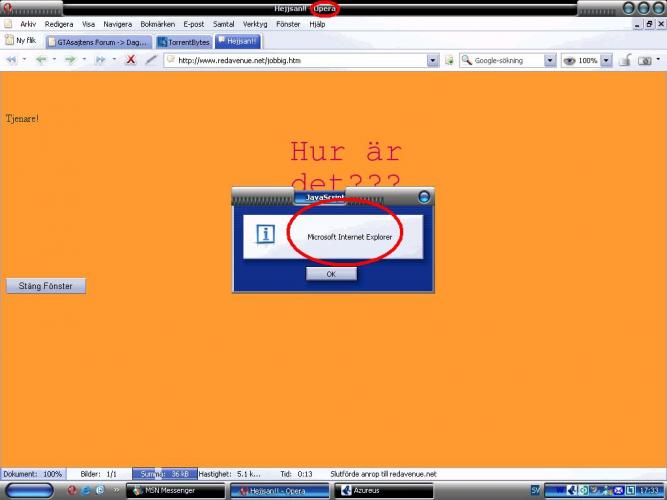
Task: Click the Bilder: 1/1 status entry
Action: [x=98, y=474]
